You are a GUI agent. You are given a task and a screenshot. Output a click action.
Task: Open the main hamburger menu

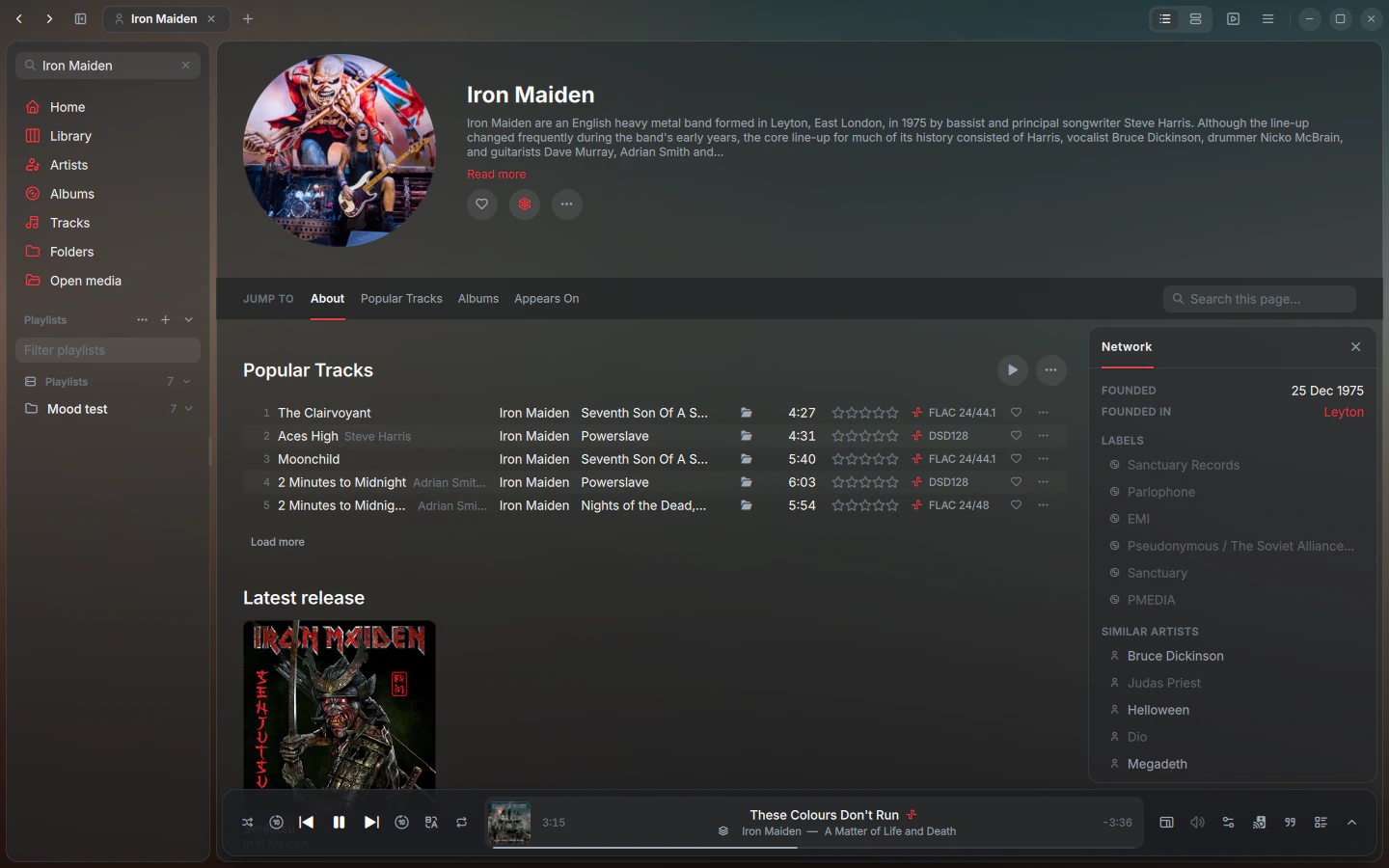[1267, 18]
